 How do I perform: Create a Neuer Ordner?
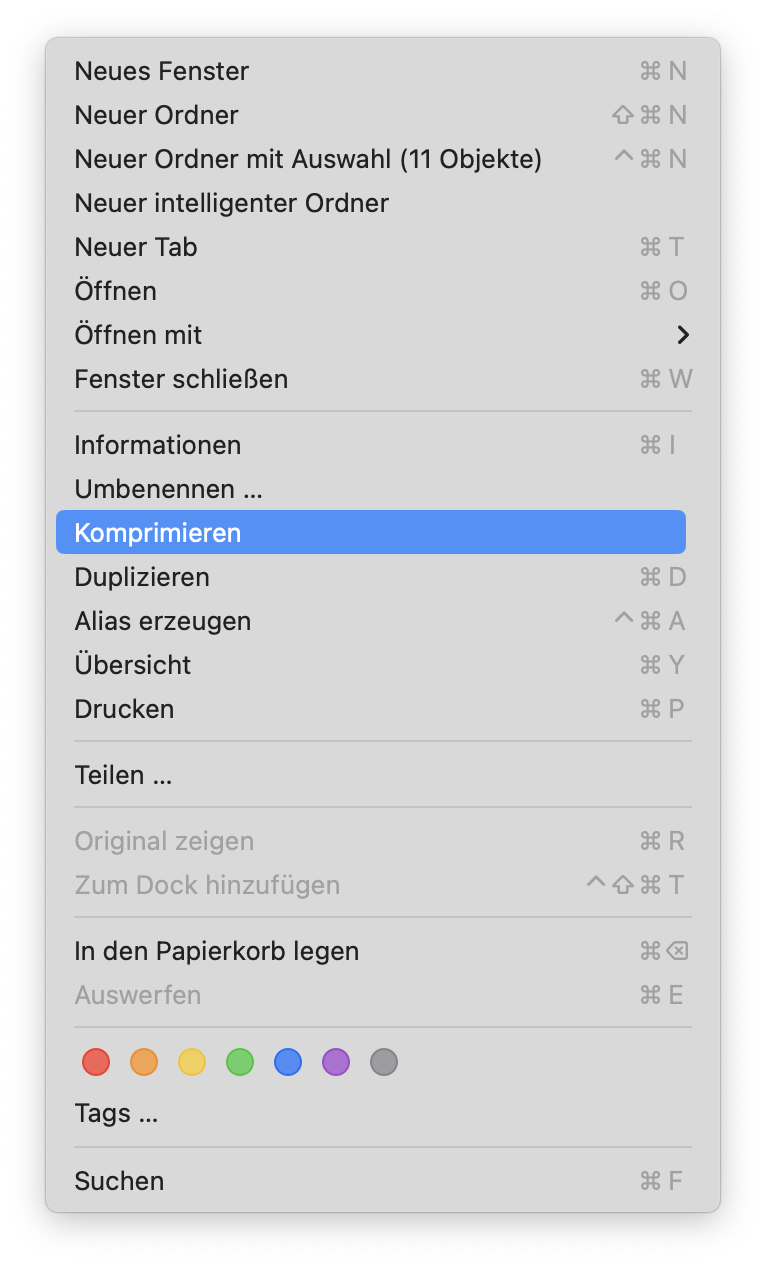pyautogui.click(x=157, y=115)
